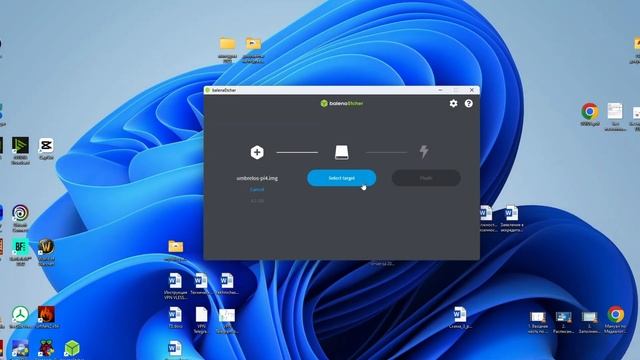Close the balenaEtcher window
640x360 pixels.
click(x=472, y=90)
